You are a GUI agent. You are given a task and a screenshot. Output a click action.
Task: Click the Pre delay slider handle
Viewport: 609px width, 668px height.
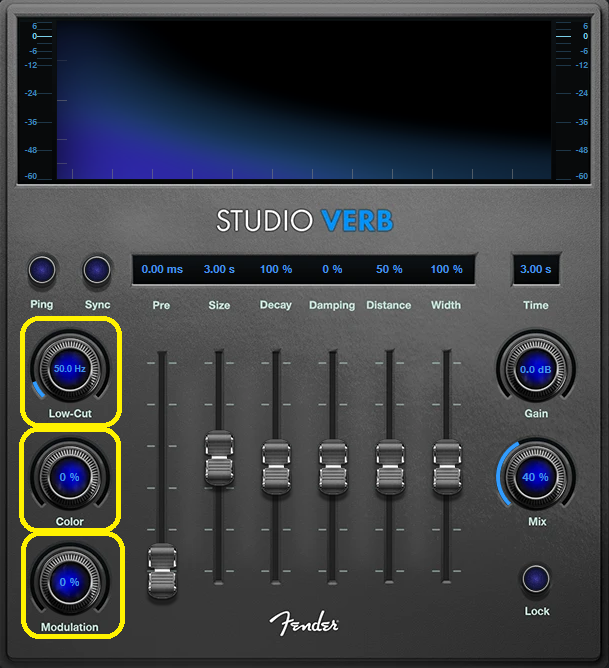click(x=161, y=571)
